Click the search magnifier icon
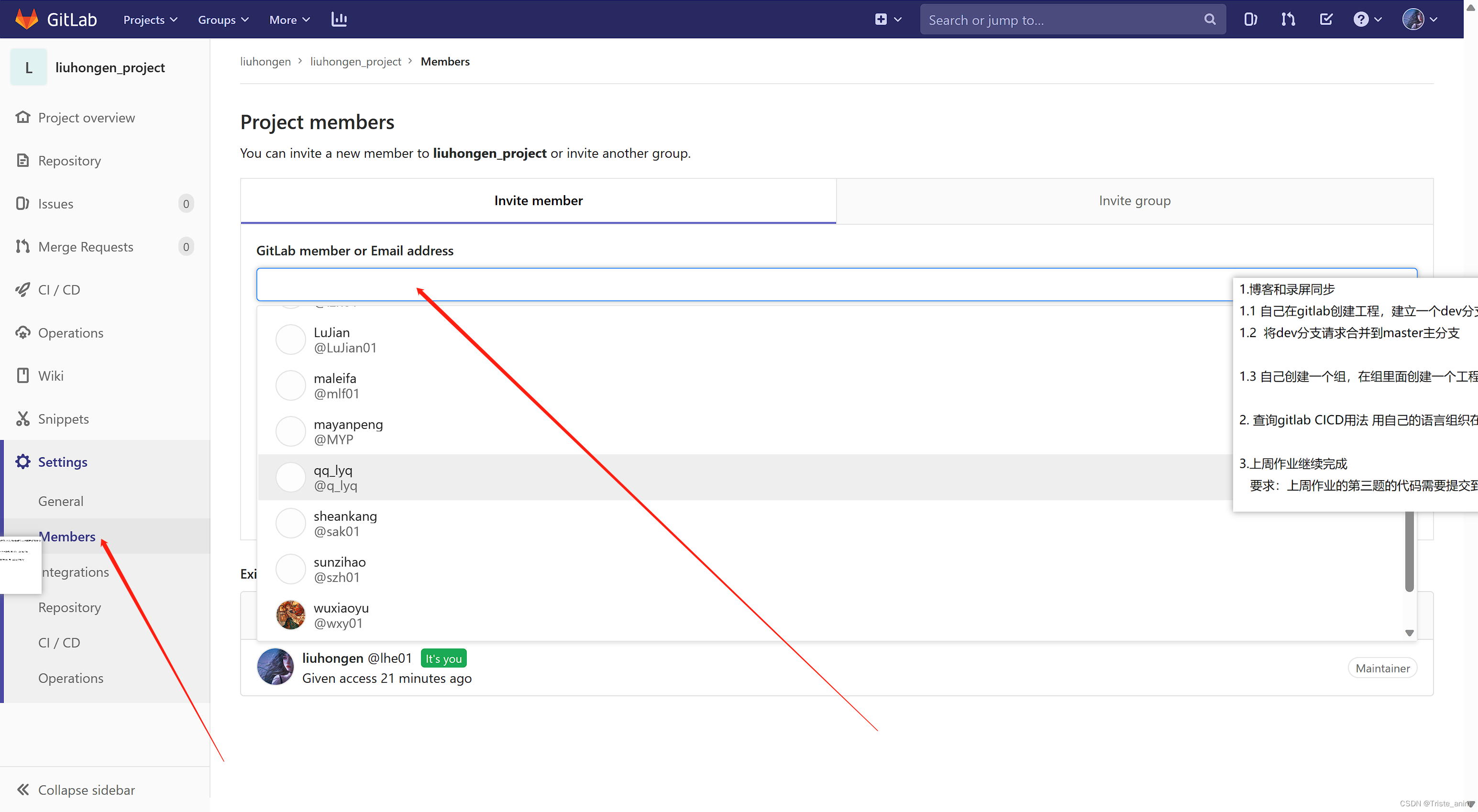The height and width of the screenshot is (812, 1478). 1210,20
